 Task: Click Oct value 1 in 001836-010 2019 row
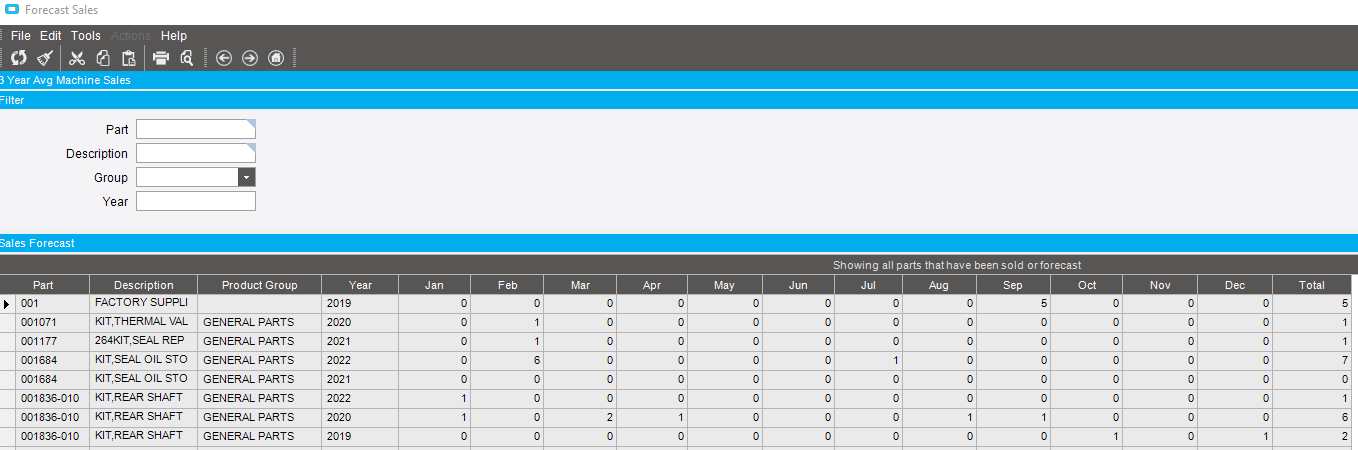tap(1087, 436)
